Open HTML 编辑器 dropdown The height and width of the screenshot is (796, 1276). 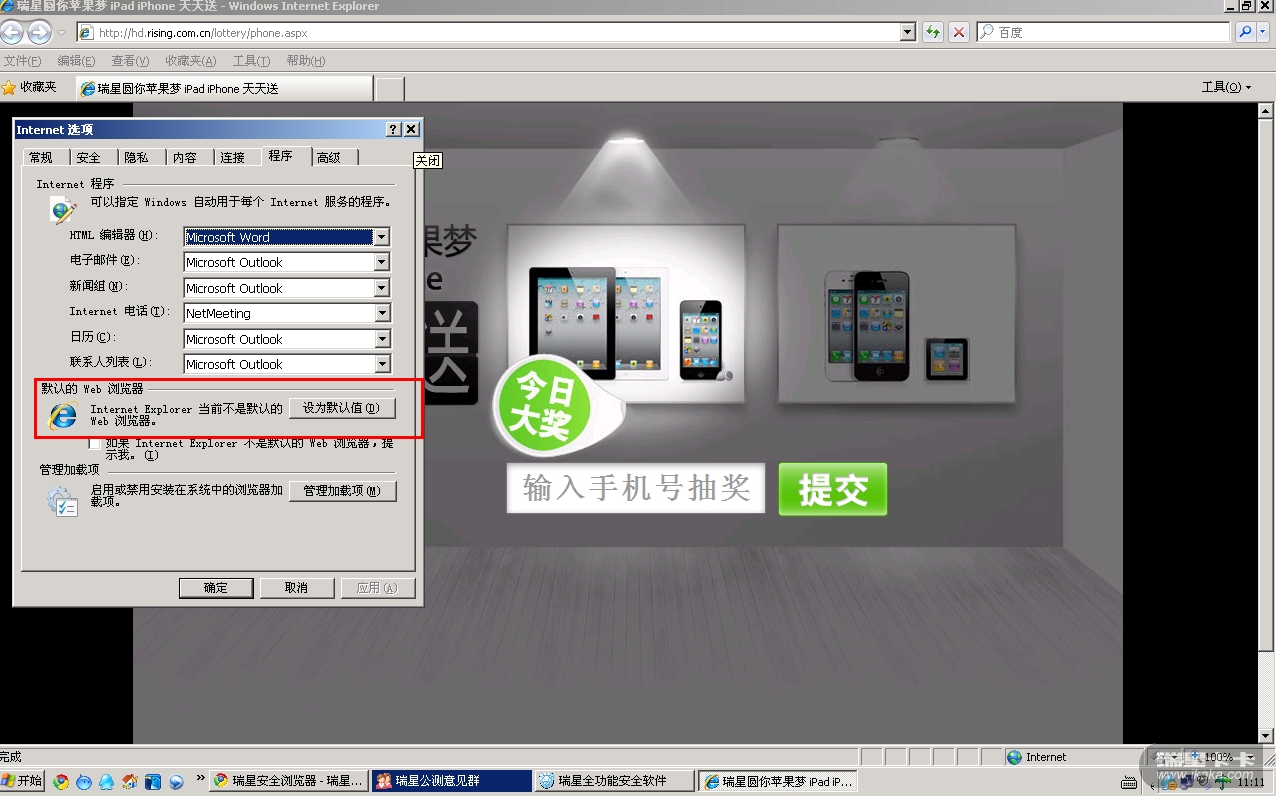tap(381, 237)
